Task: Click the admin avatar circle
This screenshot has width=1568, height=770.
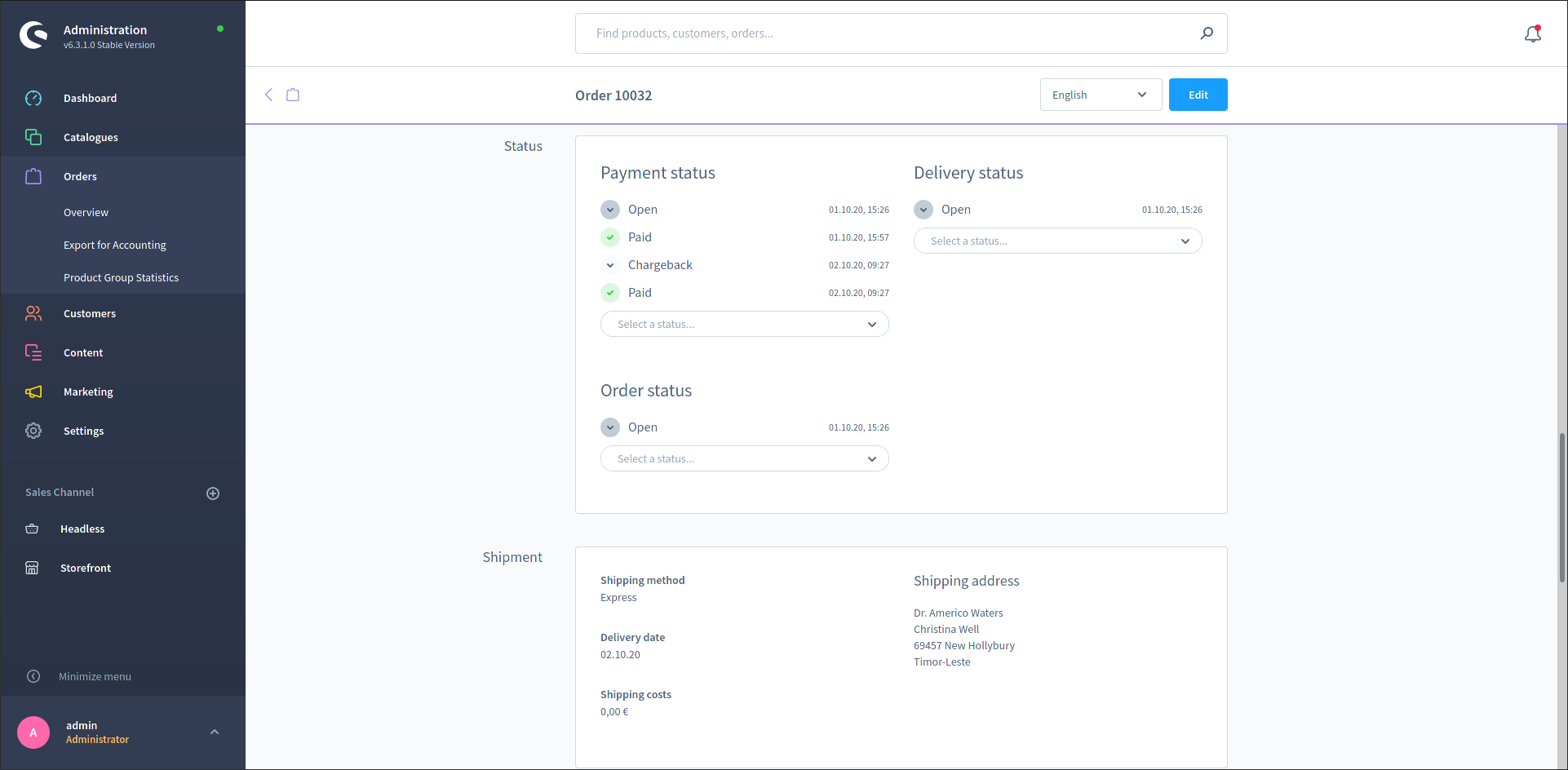Action: coord(33,732)
